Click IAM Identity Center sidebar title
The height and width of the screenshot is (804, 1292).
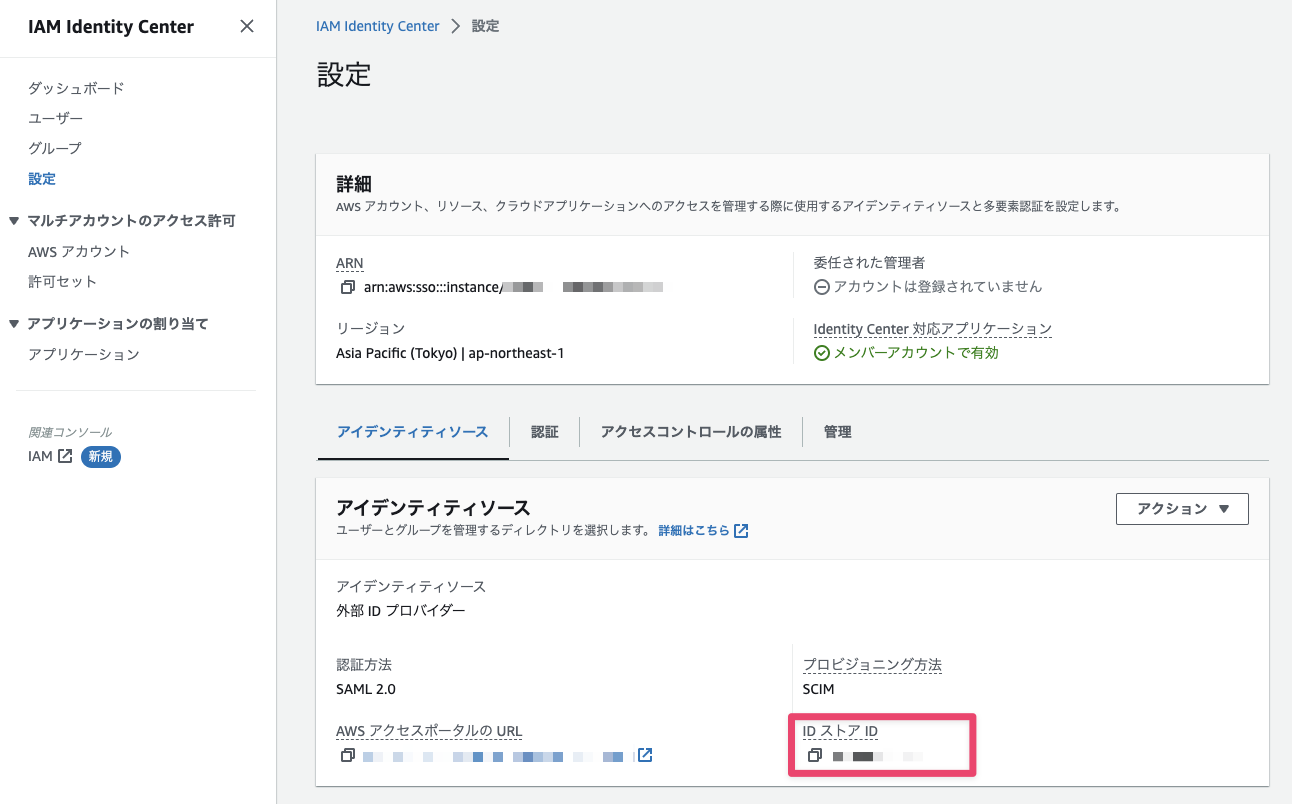click(x=111, y=27)
